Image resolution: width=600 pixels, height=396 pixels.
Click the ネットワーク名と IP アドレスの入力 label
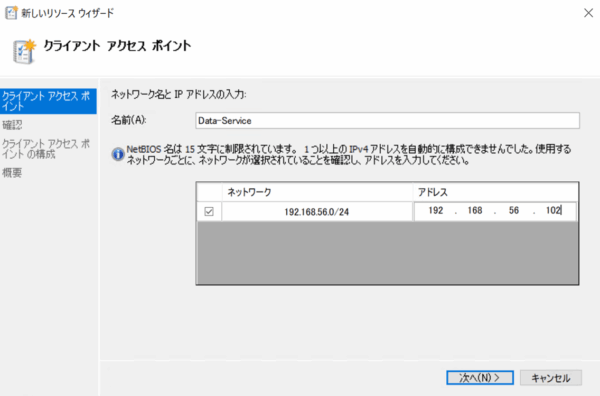pos(179,94)
